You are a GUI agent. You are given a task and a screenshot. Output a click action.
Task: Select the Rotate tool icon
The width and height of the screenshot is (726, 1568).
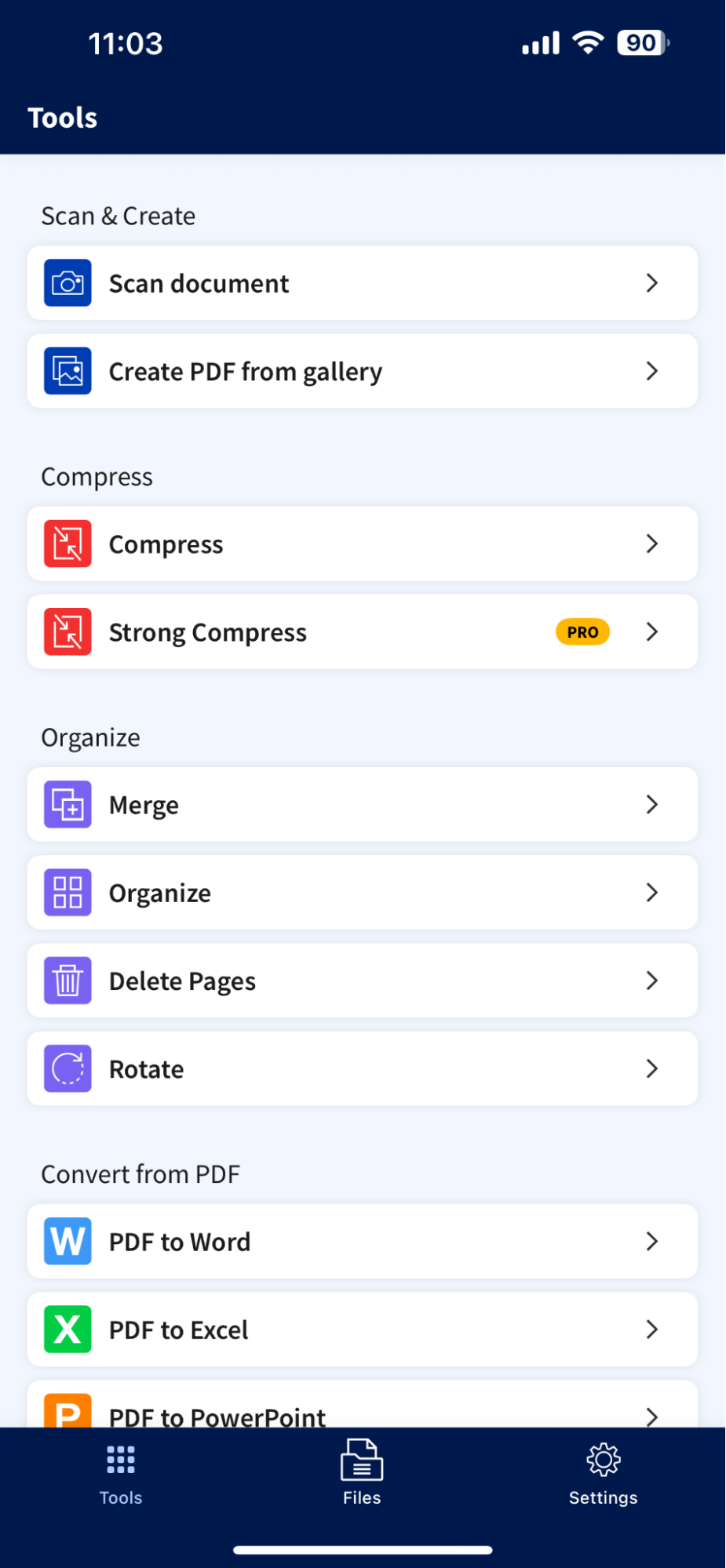coord(67,1068)
